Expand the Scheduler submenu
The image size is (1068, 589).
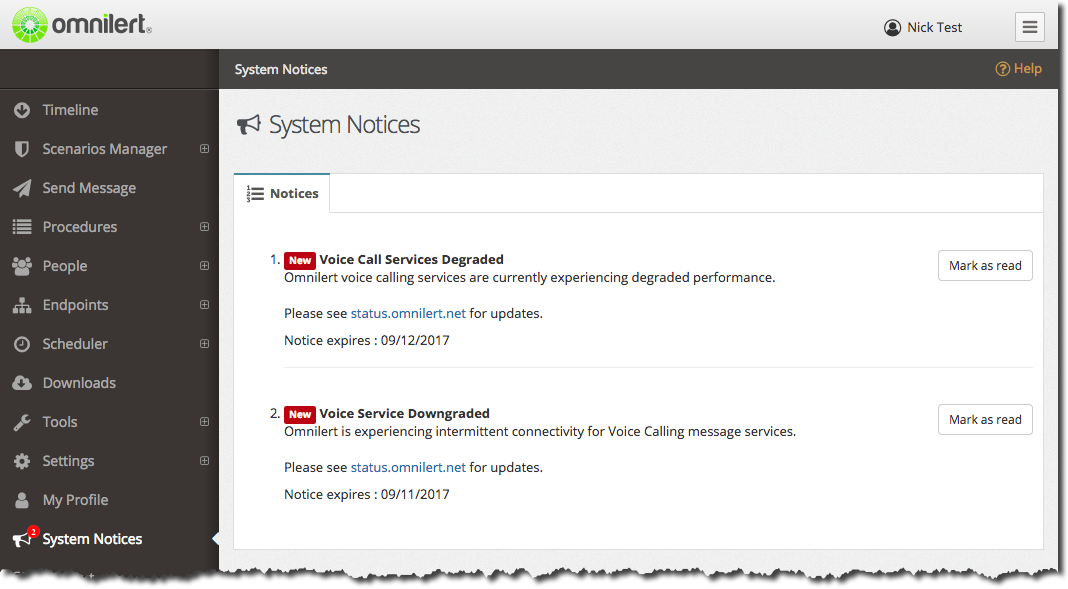tap(204, 344)
